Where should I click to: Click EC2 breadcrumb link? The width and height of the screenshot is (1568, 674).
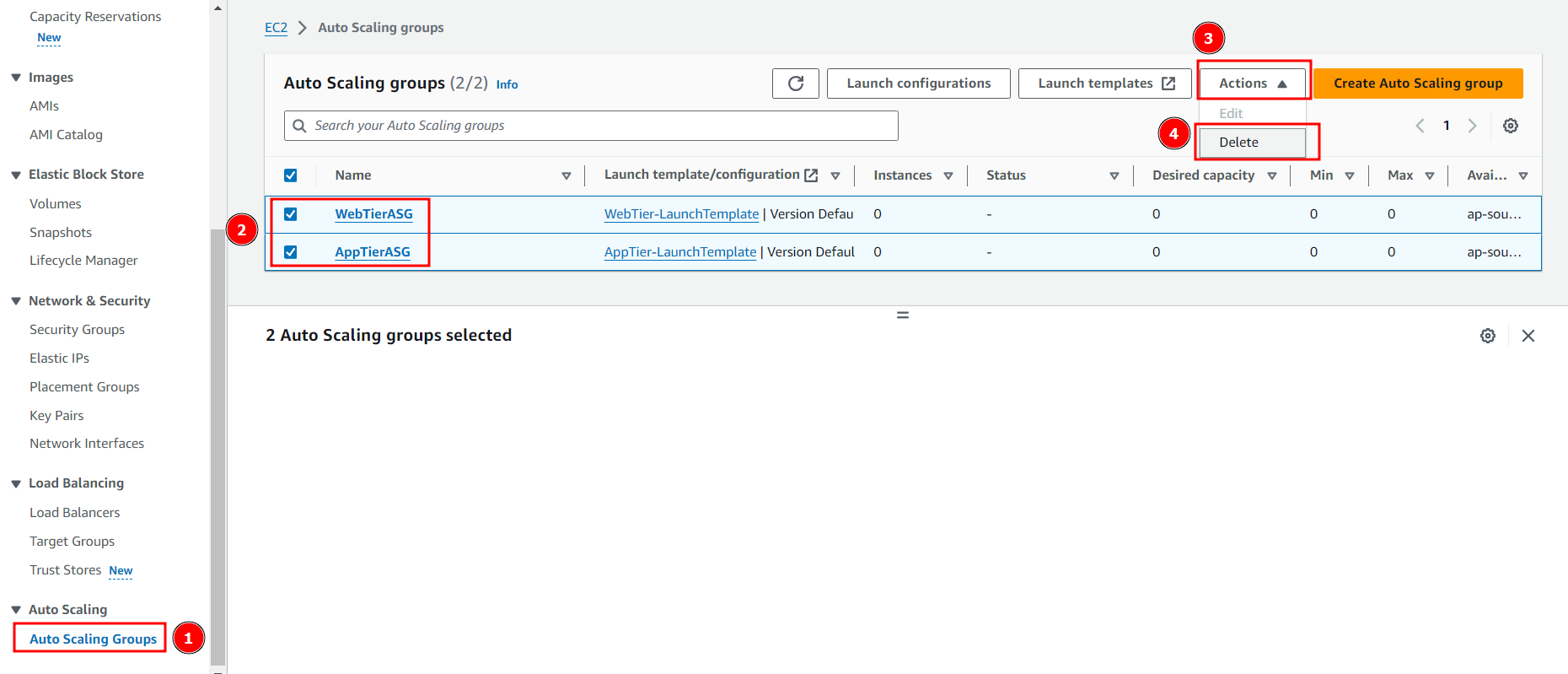(276, 28)
